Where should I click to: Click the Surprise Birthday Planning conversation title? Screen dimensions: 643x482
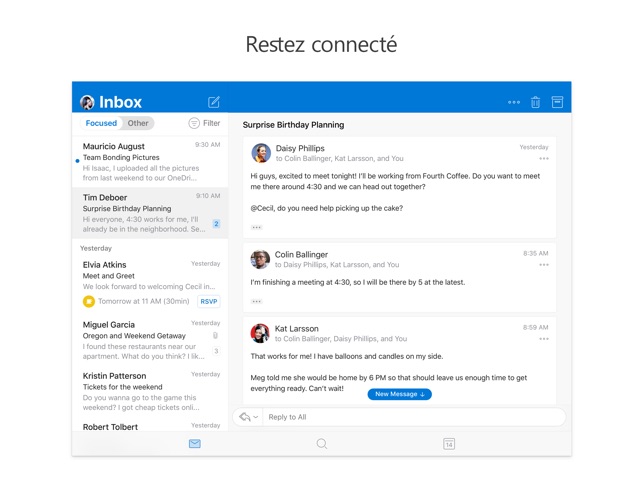point(293,125)
